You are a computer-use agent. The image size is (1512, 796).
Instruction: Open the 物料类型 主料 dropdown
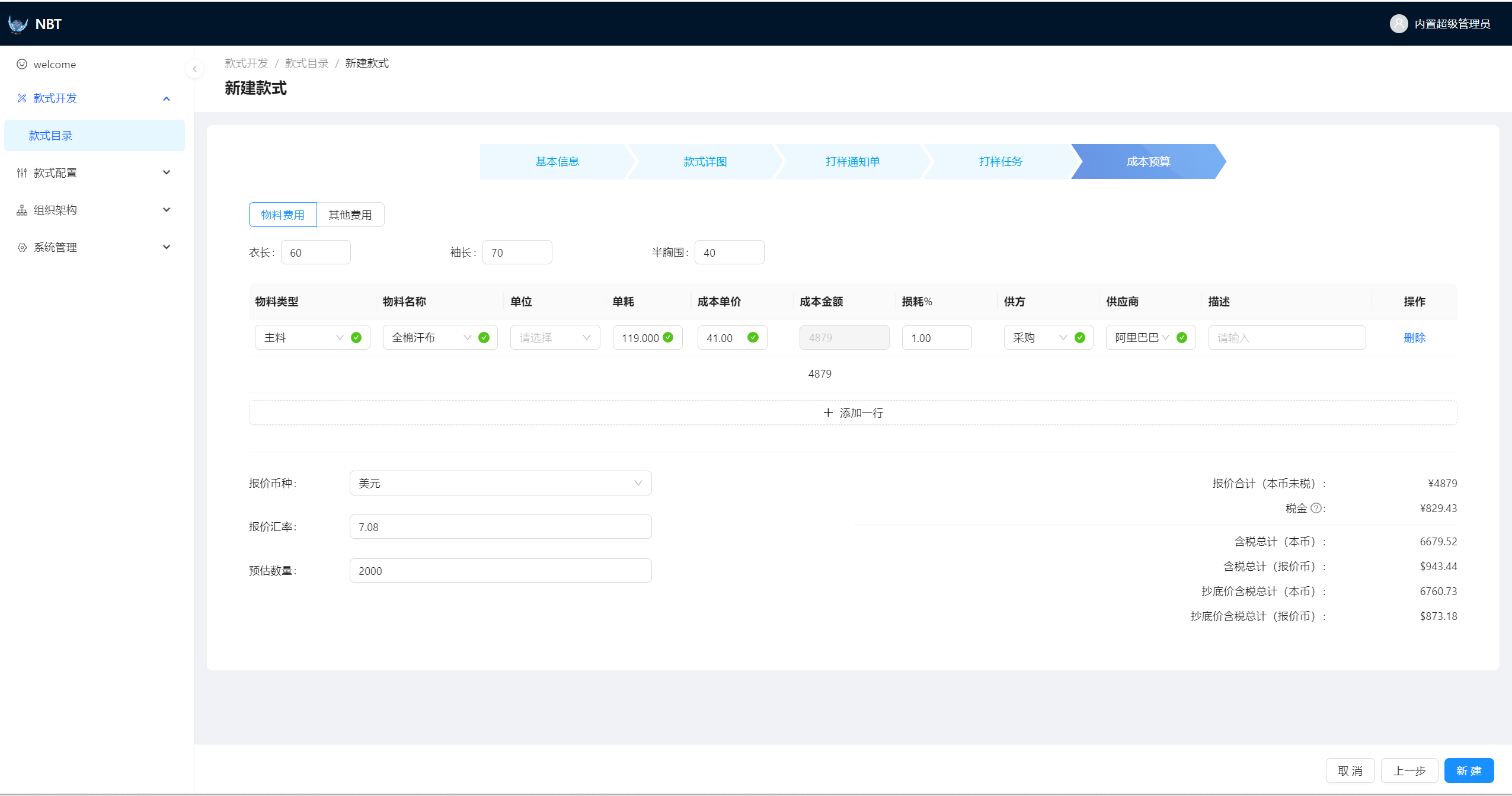(312, 337)
